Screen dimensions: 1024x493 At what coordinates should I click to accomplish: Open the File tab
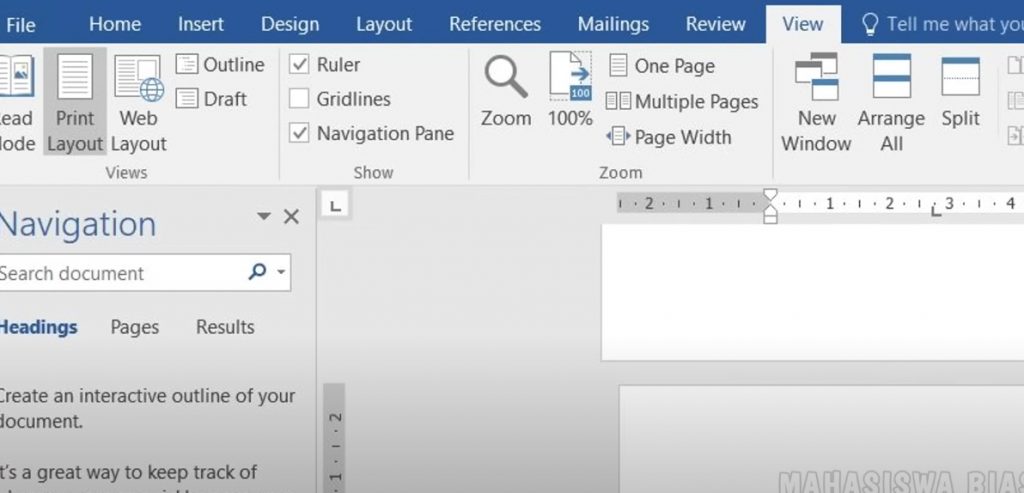[21, 24]
